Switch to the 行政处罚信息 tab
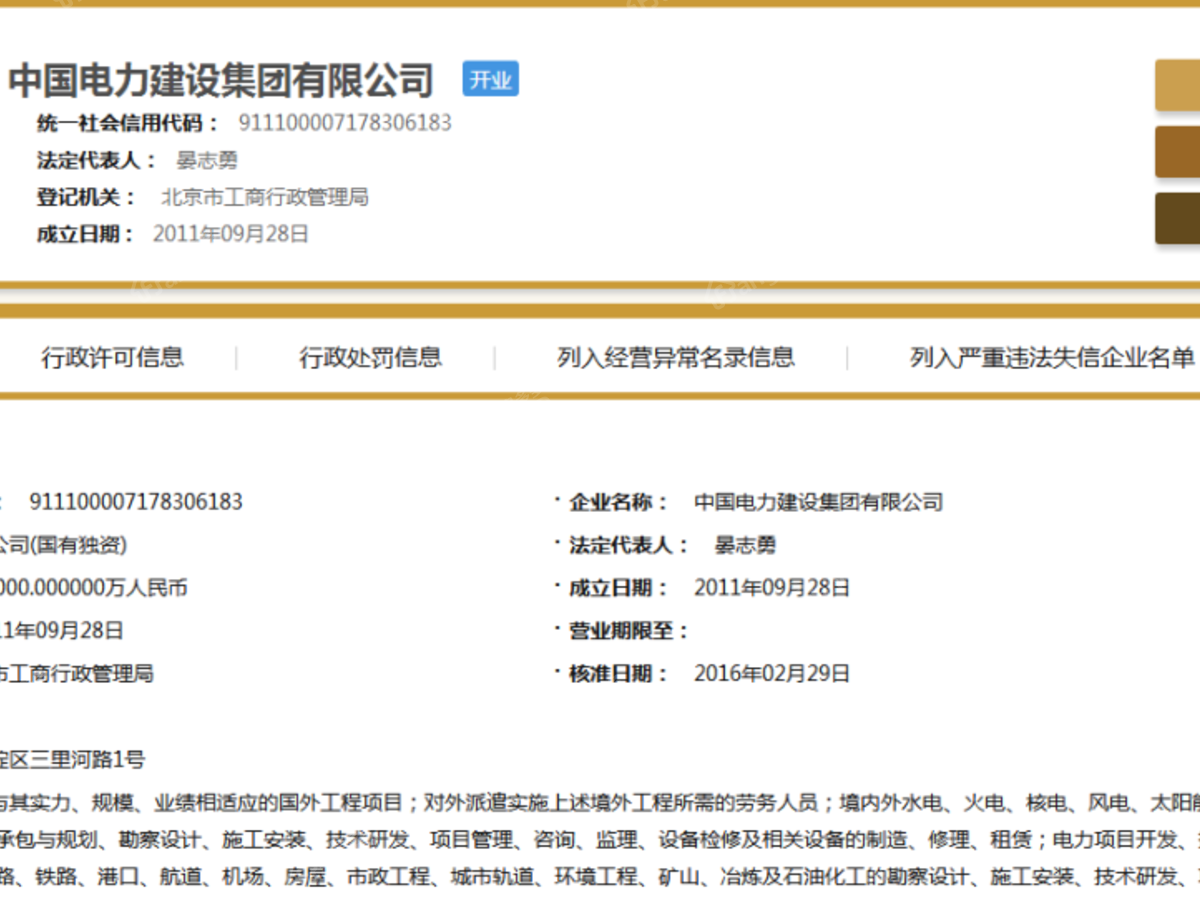 point(370,357)
